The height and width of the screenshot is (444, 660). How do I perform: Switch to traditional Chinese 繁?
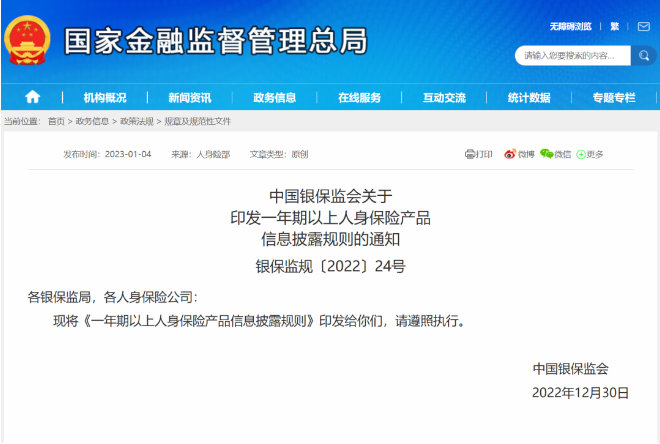(615, 27)
